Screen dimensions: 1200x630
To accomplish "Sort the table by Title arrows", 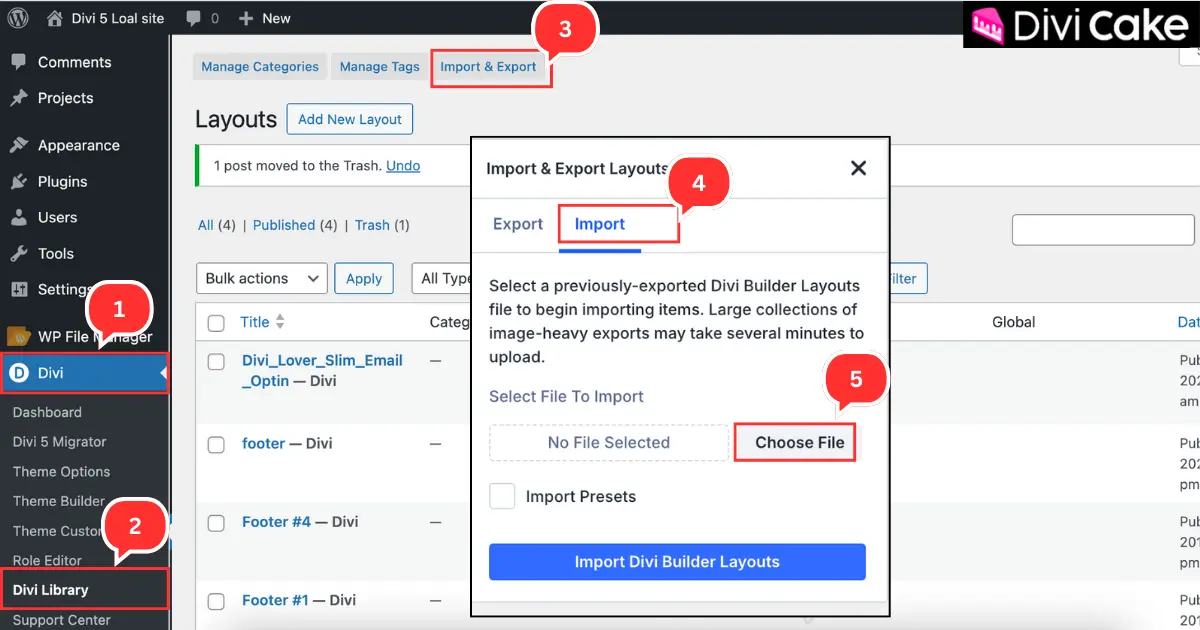I will click(x=280, y=322).
